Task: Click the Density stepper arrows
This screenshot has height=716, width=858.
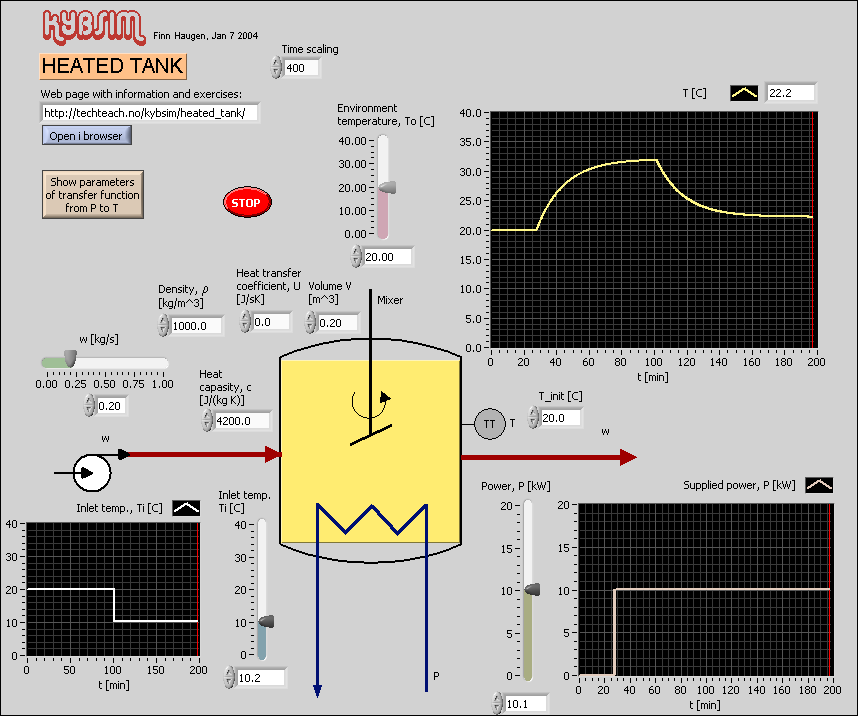Action: point(165,326)
